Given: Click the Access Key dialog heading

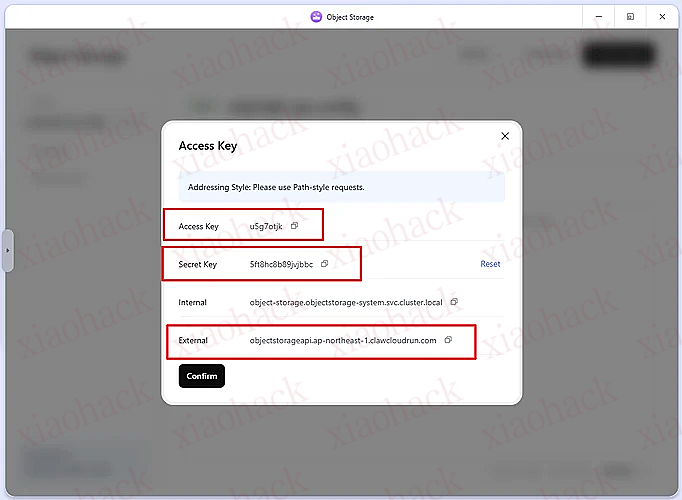Looking at the screenshot, I should tap(207, 146).
